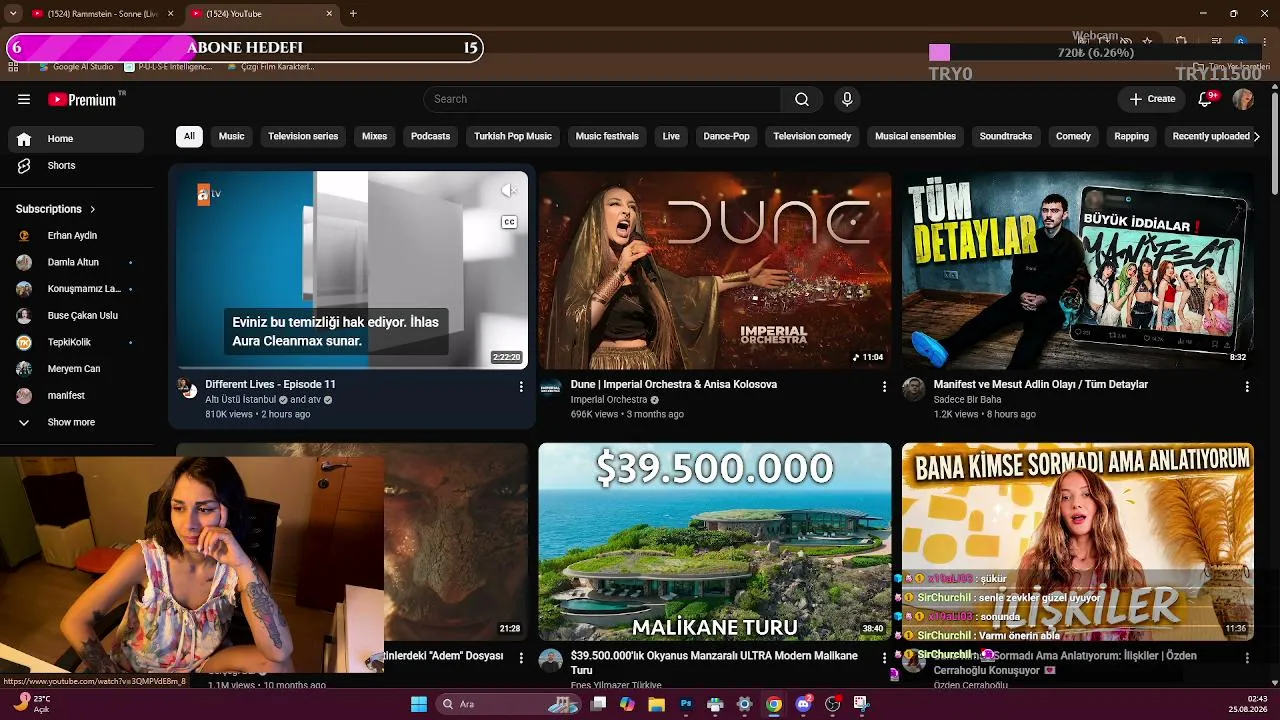The width and height of the screenshot is (1280, 720).
Task: Open options menu for Malikane Turu video
Action: (884, 657)
